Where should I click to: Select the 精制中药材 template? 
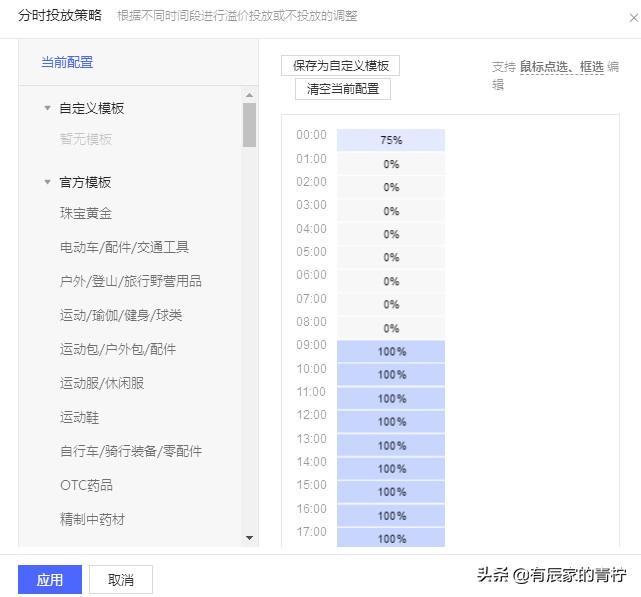pos(92,519)
